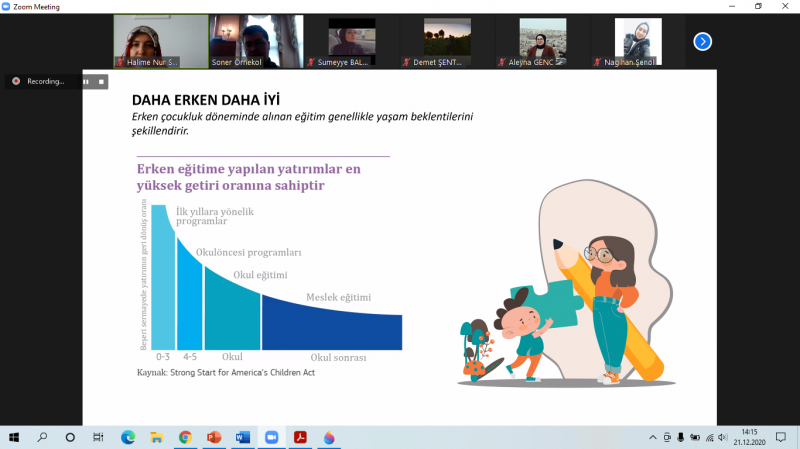Show next participants with blue arrow
Viewport: 800px width, 449px height.
click(x=703, y=41)
